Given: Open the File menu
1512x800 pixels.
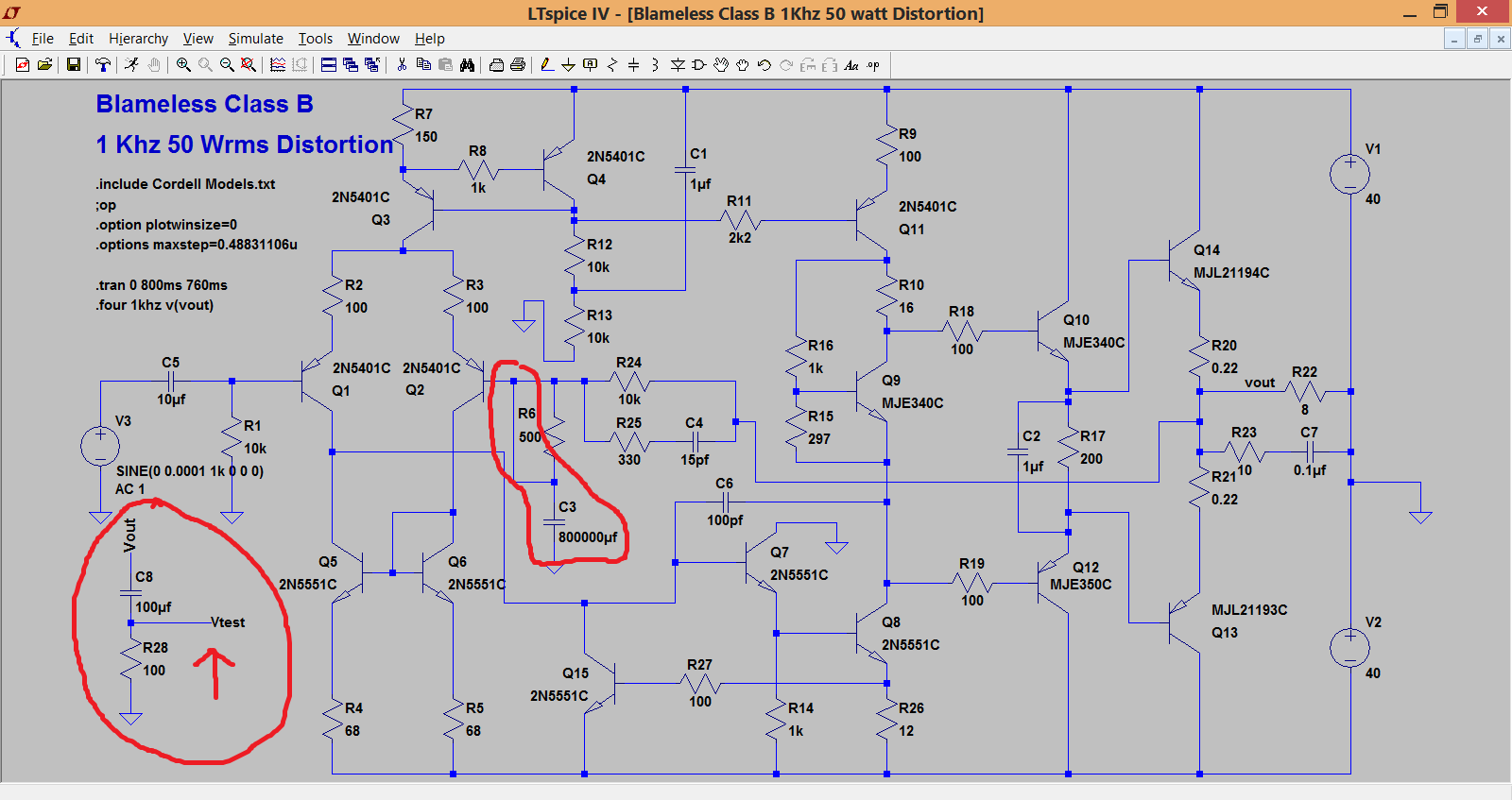Looking at the screenshot, I should click(x=43, y=39).
